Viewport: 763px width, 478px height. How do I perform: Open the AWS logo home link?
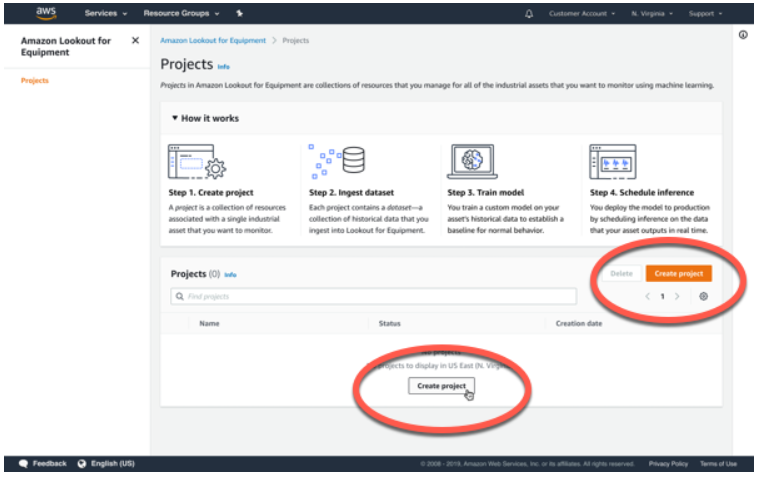pyautogui.click(x=46, y=13)
